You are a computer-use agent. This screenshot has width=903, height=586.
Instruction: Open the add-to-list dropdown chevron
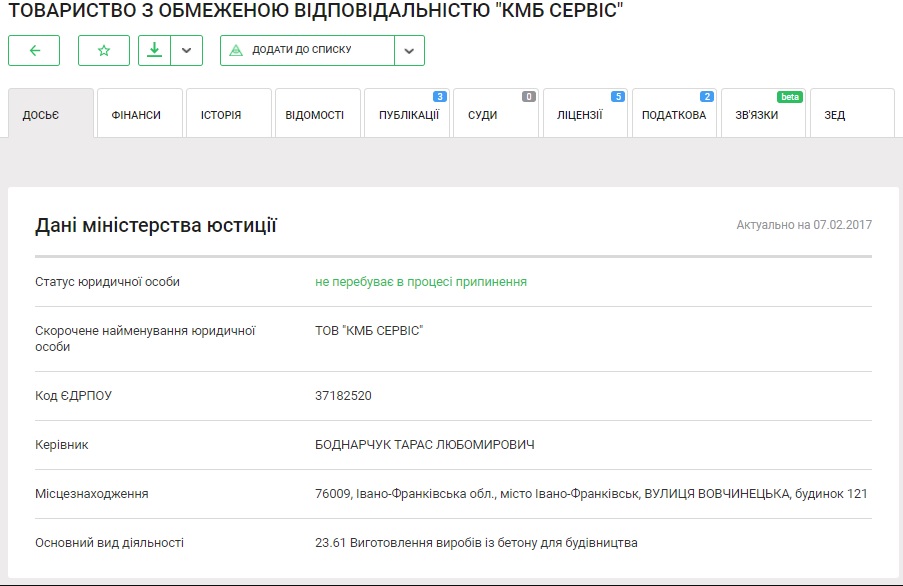tap(409, 50)
